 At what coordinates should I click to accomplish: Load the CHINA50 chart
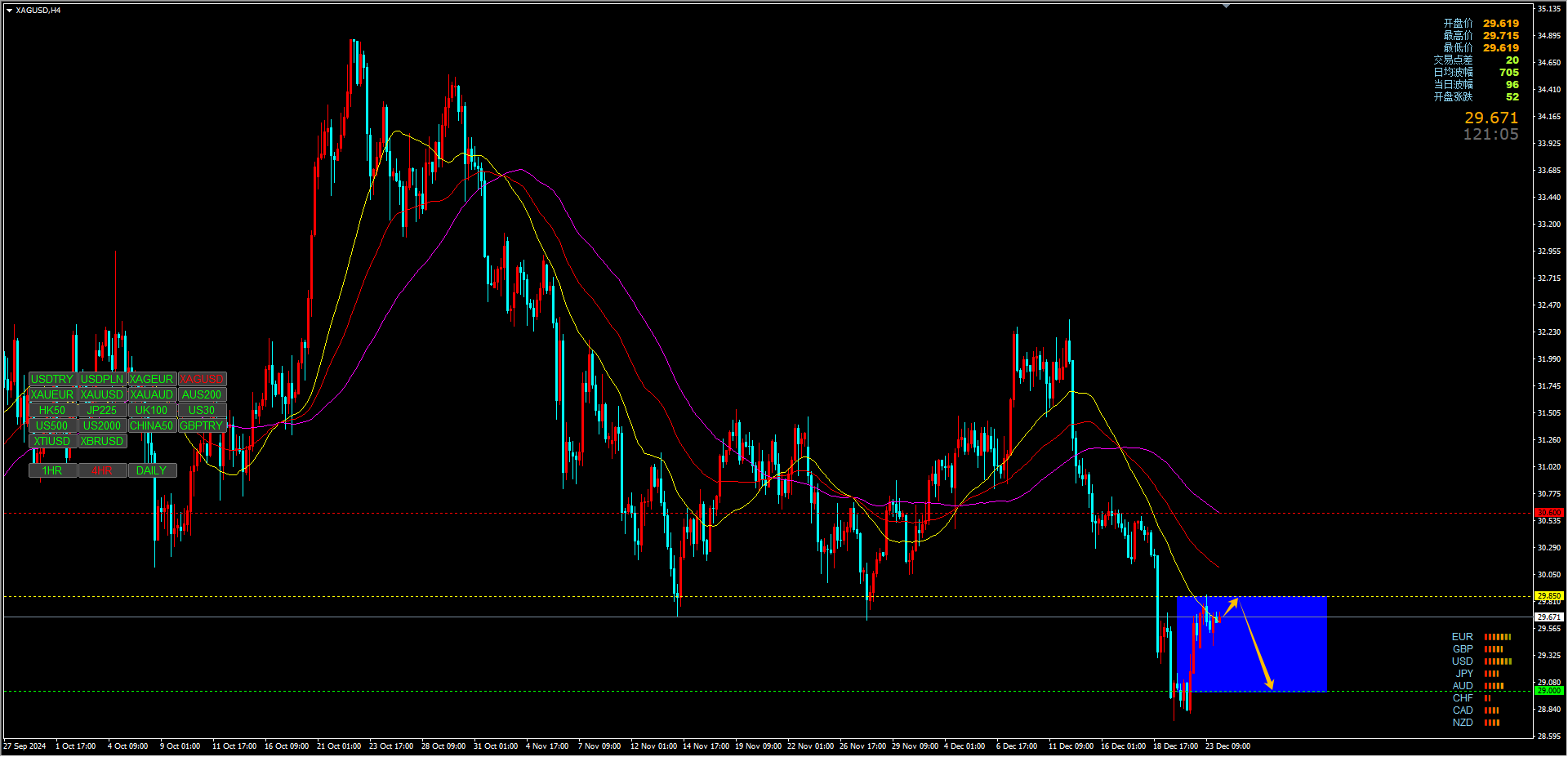[152, 426]
